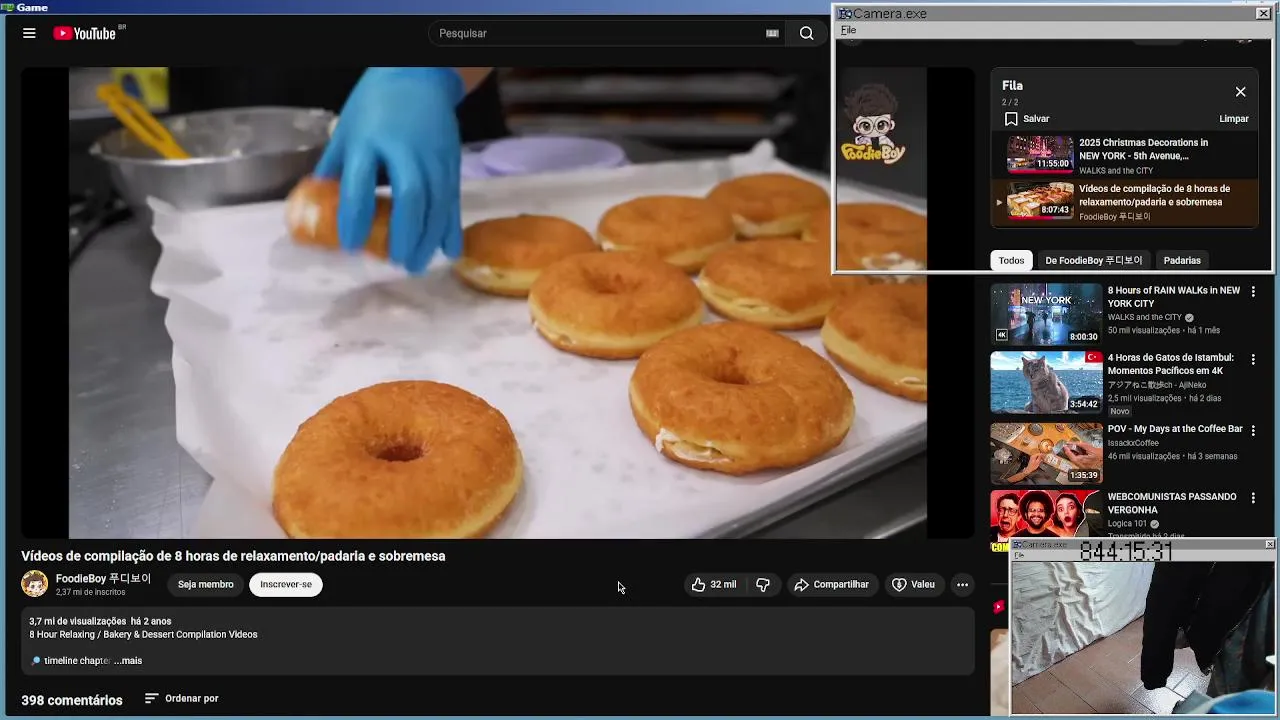
Task: Click the large Camera.exe title bar icon
Action: (x=845, y=14)
